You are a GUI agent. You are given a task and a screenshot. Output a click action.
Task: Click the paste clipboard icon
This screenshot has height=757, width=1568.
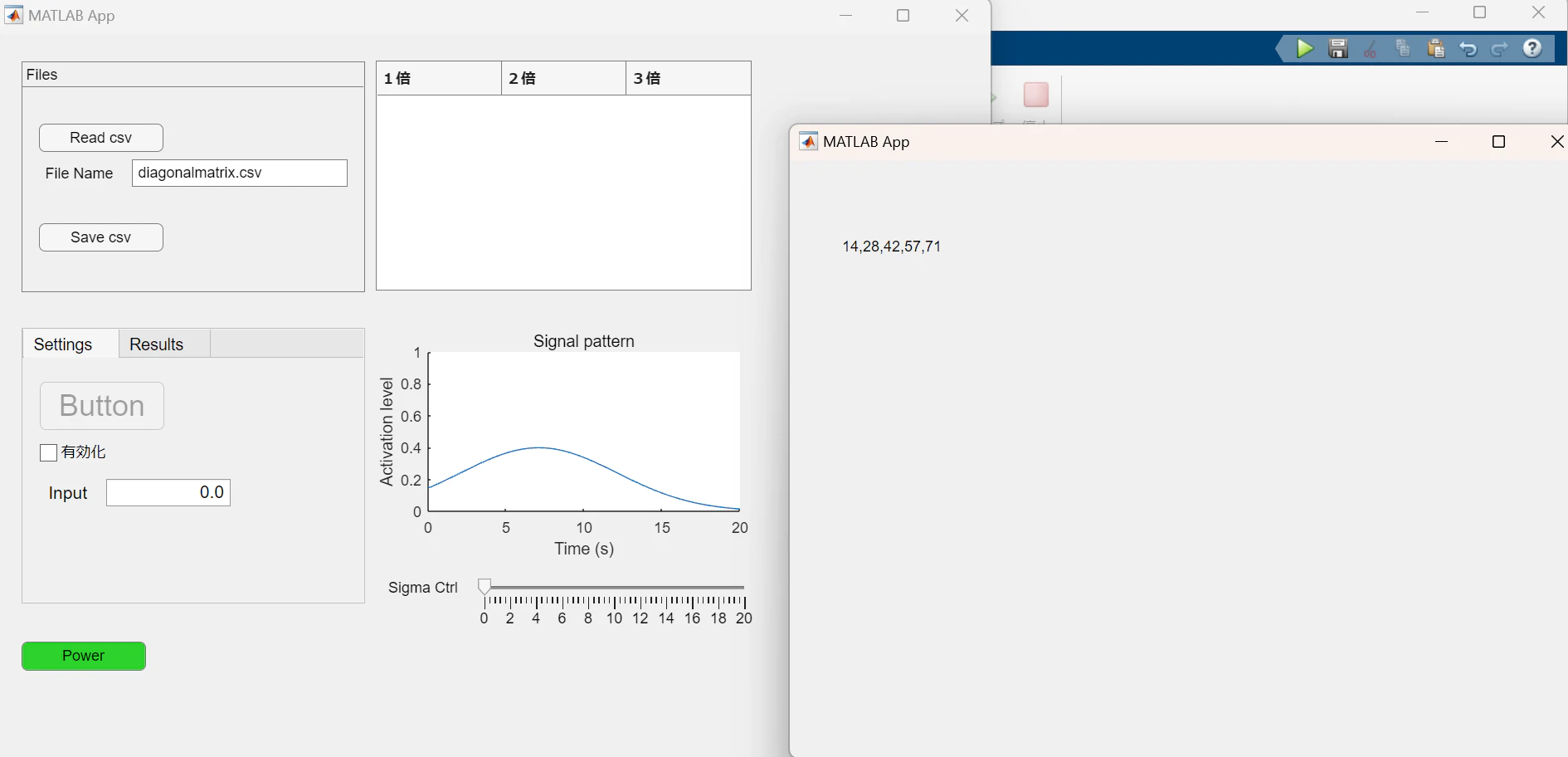click(x=1436, y=49)
